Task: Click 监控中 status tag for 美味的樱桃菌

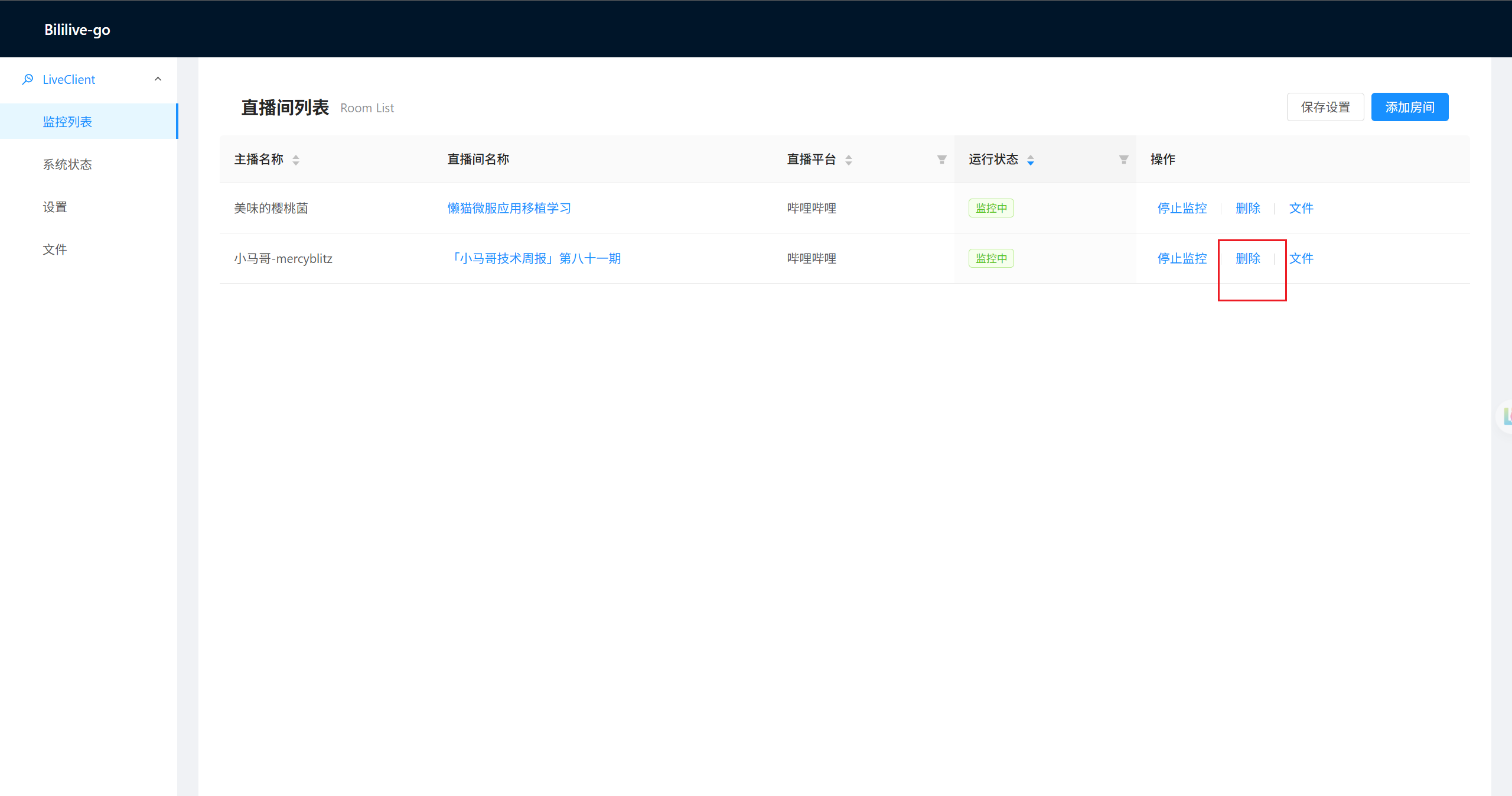Action: pyautogui.click(x=991, y=208)
